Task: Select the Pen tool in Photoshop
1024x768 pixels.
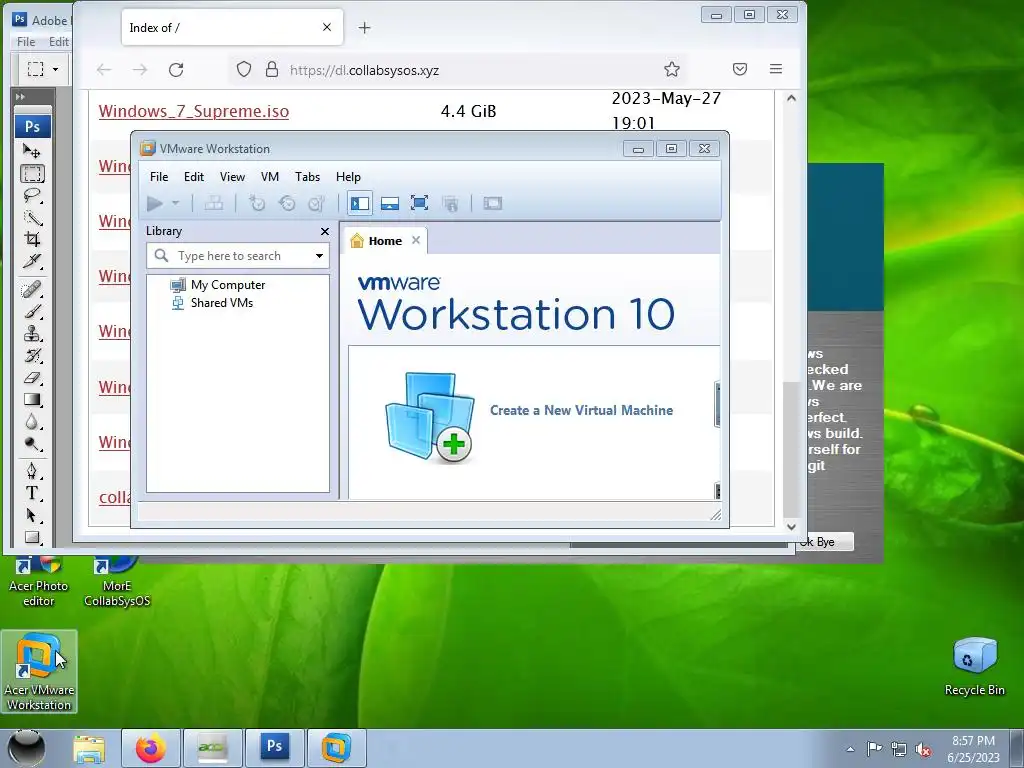Action: [32, 471]
